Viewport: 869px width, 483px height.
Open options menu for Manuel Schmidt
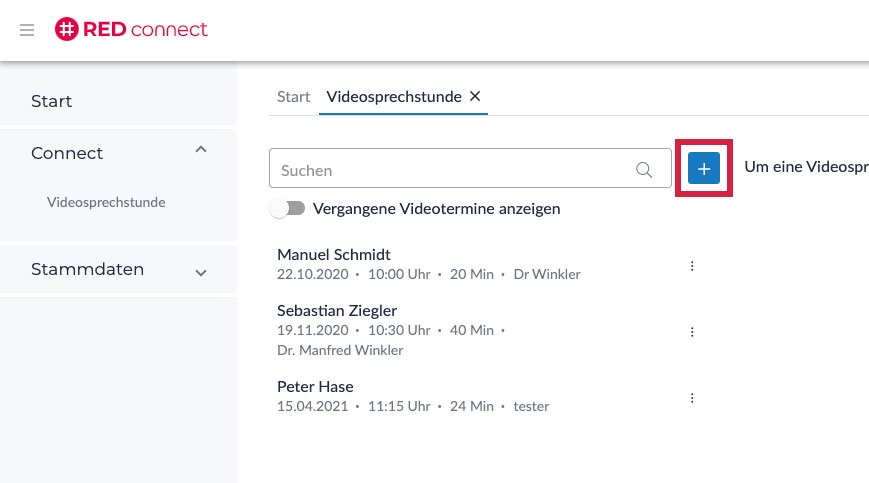[x=691, y=266]
